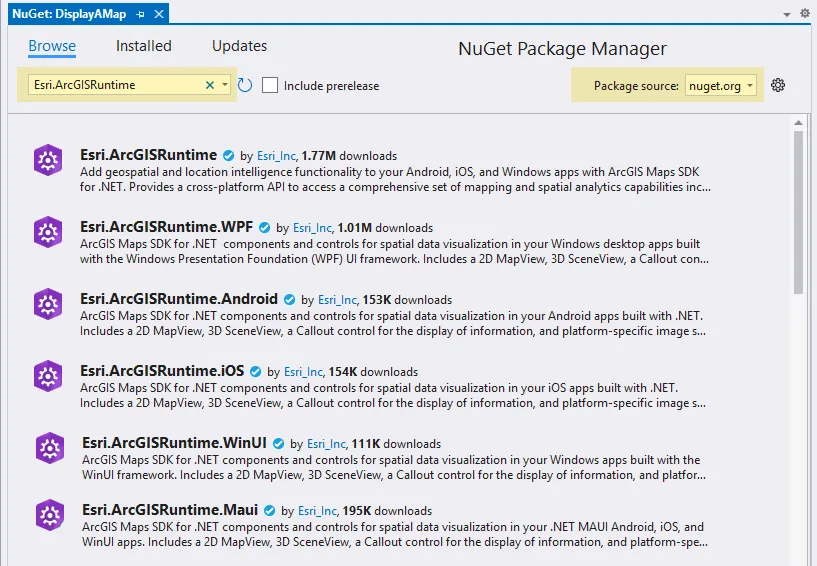
Task: Close the NuGet: DisplayAMap tab
Action: click(x=159, y=14)
